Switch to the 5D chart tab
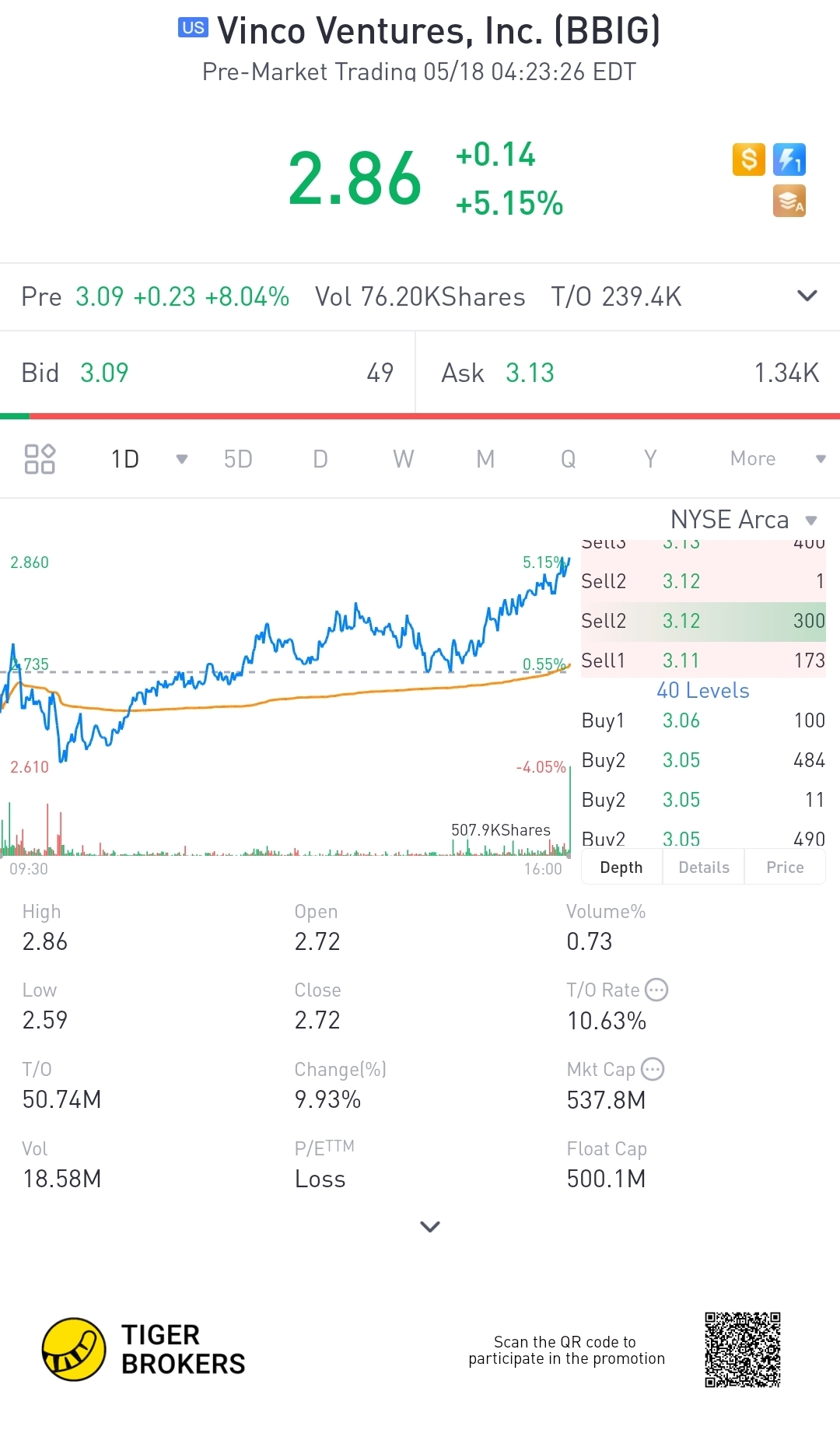 pyautogui.click(x=238, y=459)
